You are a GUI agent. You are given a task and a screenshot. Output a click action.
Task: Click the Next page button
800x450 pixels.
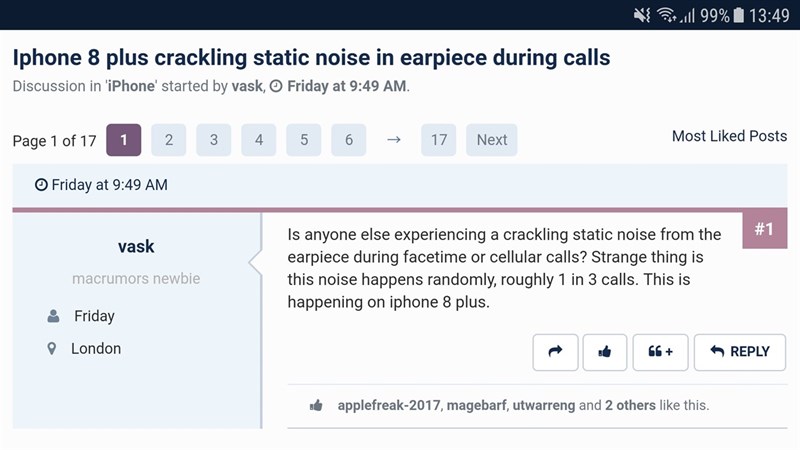coord(491,140)
